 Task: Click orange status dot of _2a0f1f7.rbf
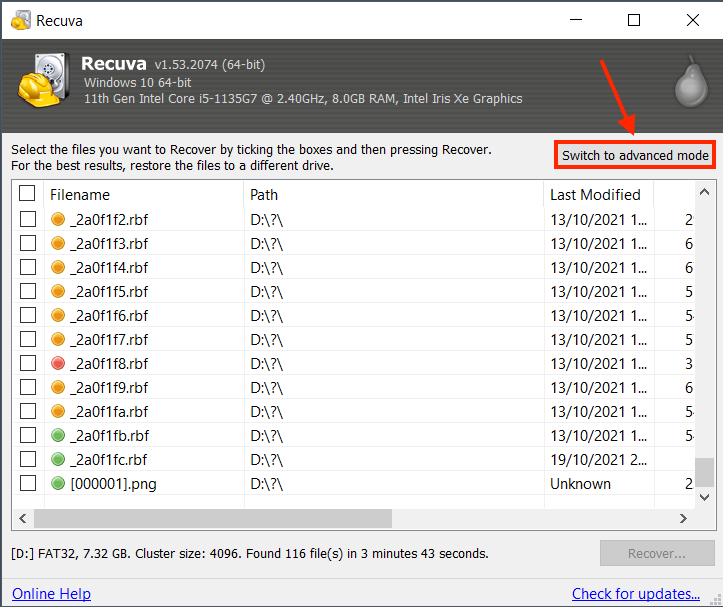(x=58, y=339)
